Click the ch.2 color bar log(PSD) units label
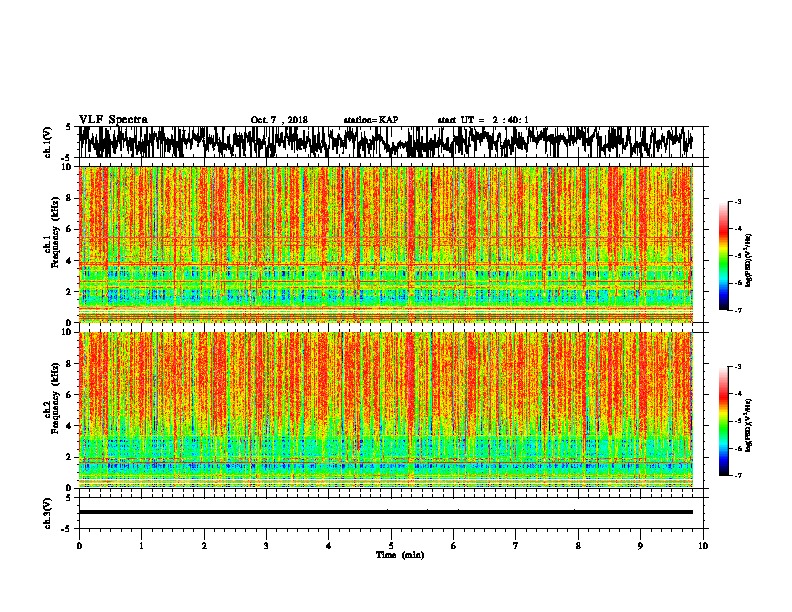 (749, 426)
